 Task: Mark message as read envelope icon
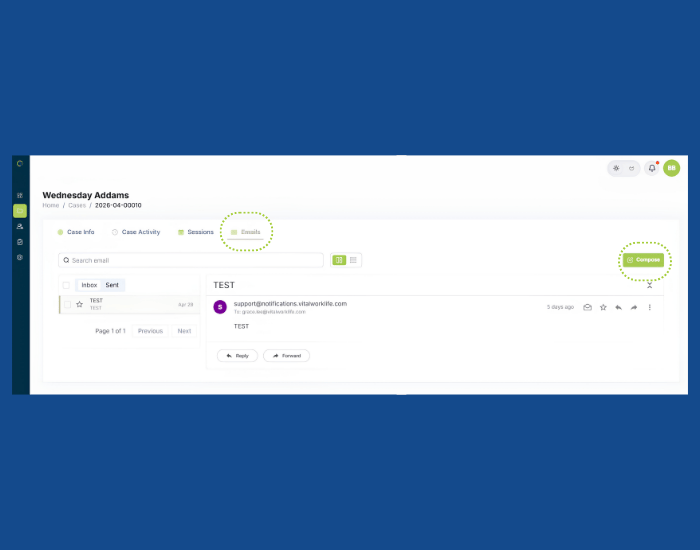click(x=588, y=307)
